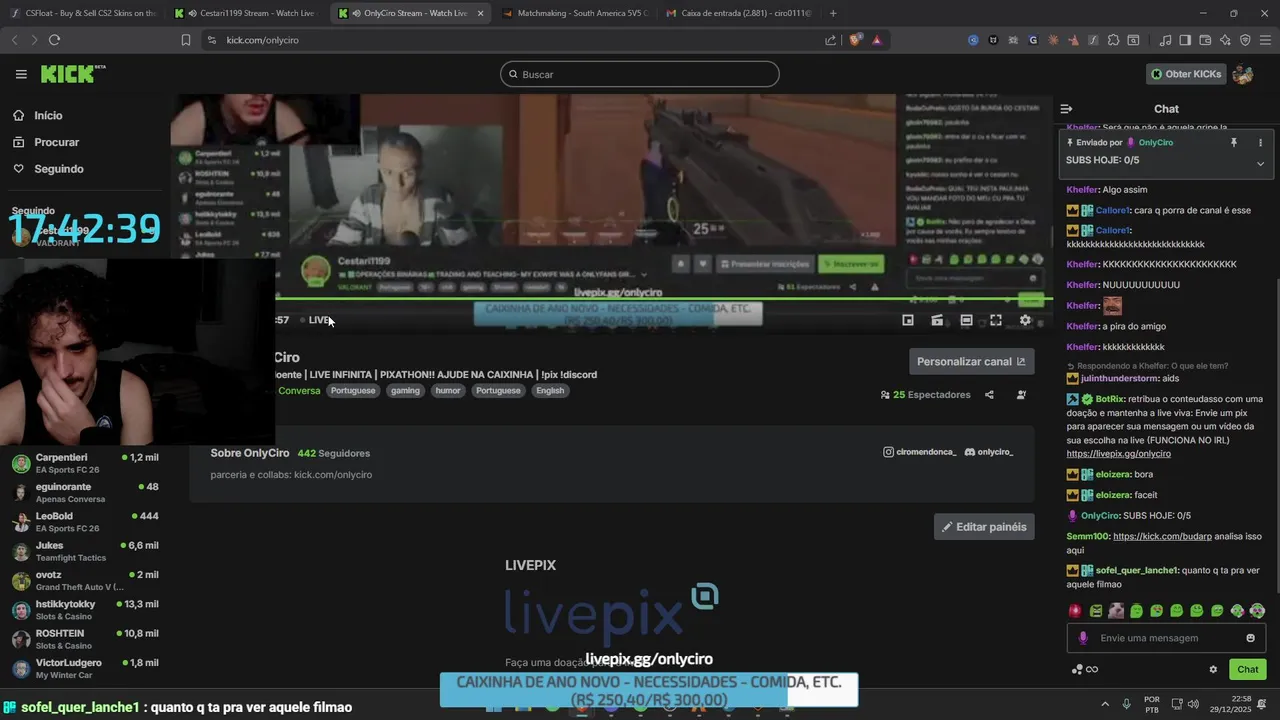The width and height of the screenshot is (1280, 720).
Task: Open VictorLudgero channel in the sidebar
Action: [x=85, y=668]
